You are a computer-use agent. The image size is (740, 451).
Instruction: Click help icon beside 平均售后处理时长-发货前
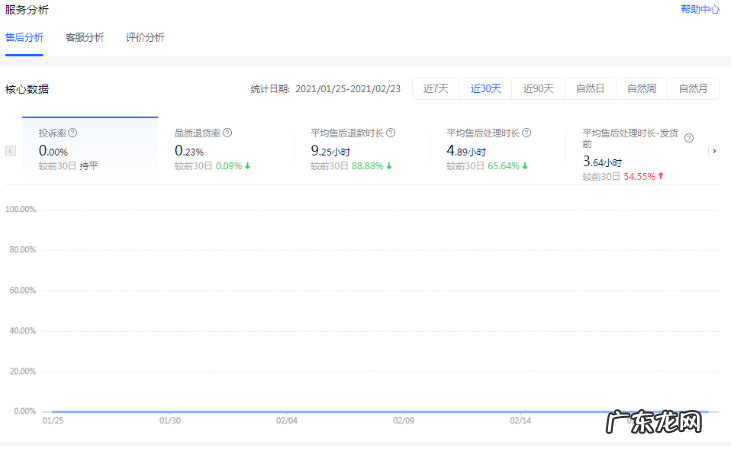(x=689, y=138)
